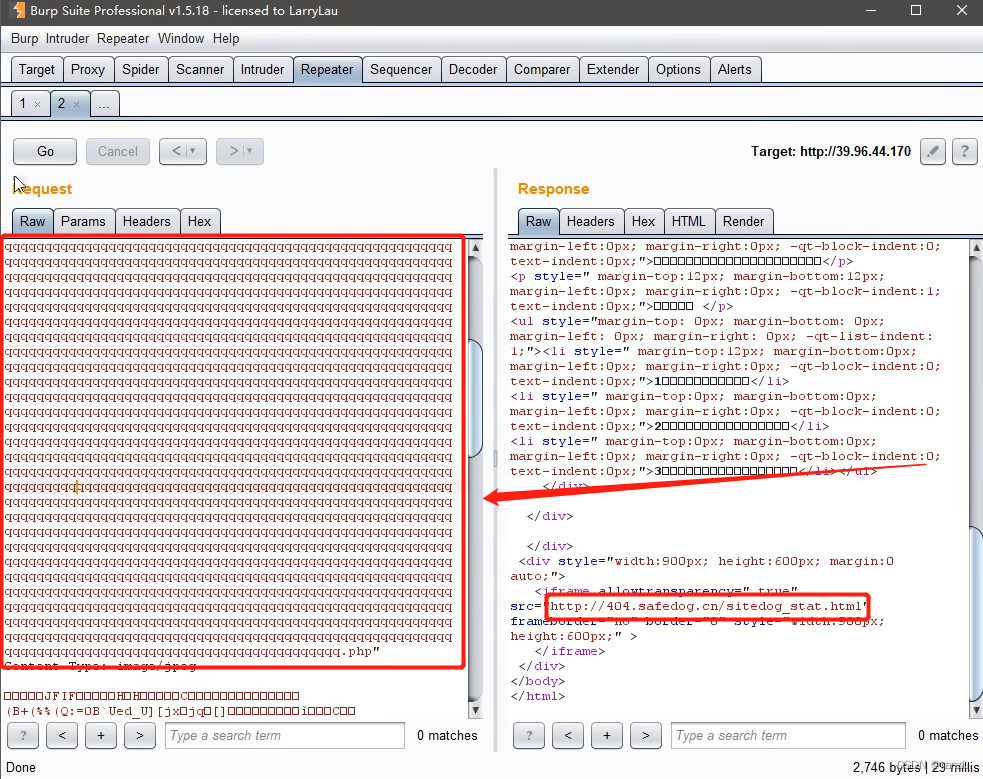Click the 2,746 bytes status text
The height and width of the screenshot is (779, 983).
point(886,767)
